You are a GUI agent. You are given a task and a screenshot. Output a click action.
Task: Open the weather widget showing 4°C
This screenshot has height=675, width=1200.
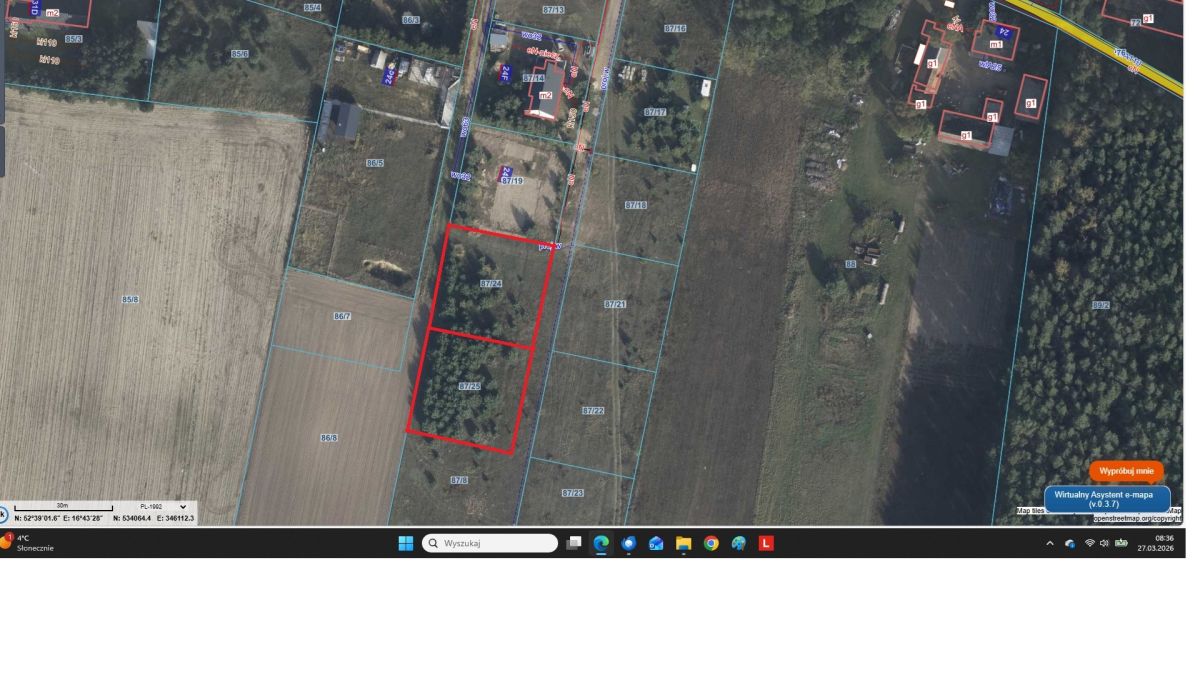pos(30,543)
